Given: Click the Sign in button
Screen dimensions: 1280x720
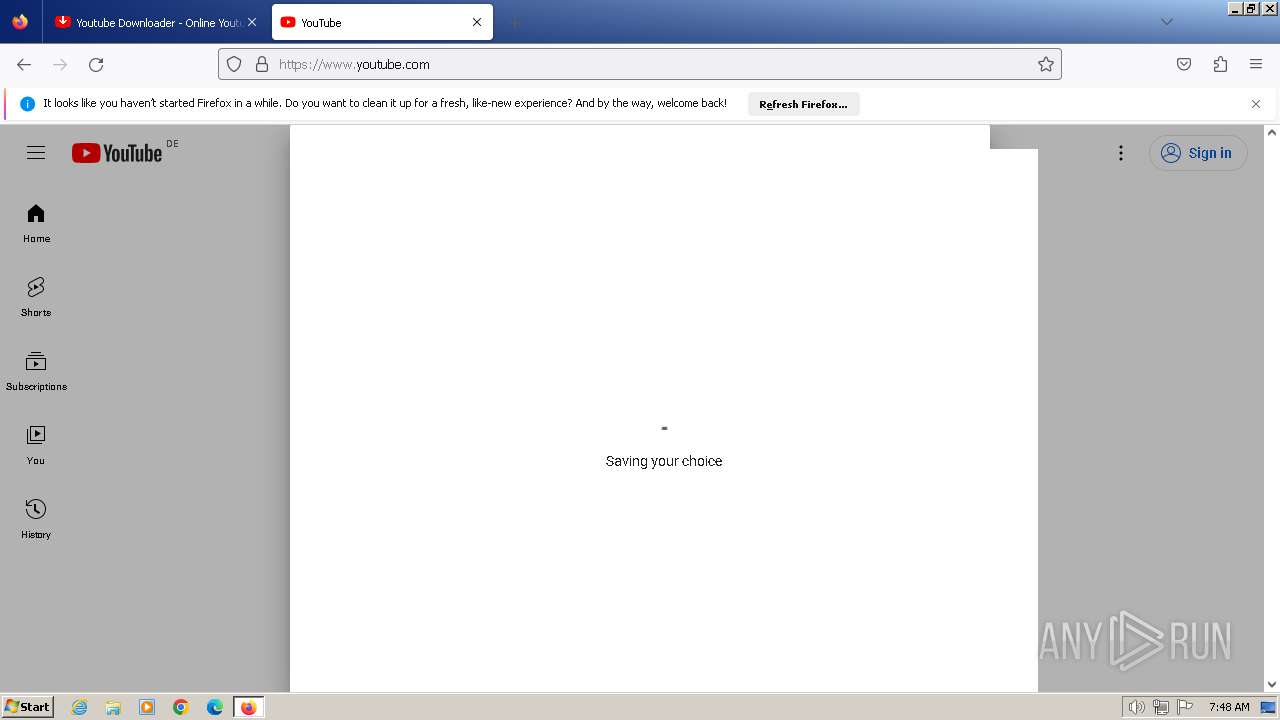Looking at the screenshot, I should (1198, 153).
